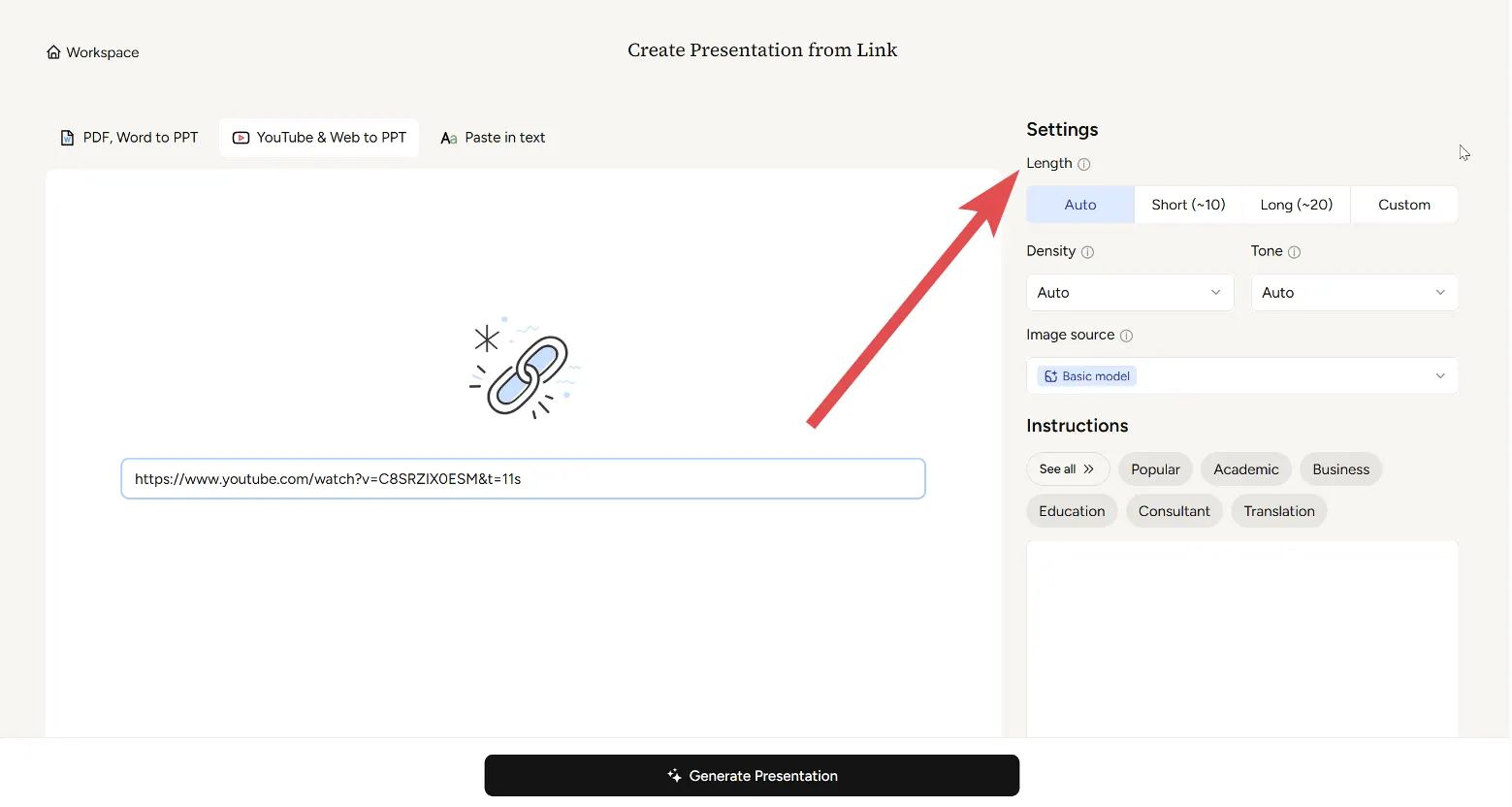This screenshot has width=1512, height=807.
Task: Choose Long (~20) presentation length
Action: point(1296,205)
